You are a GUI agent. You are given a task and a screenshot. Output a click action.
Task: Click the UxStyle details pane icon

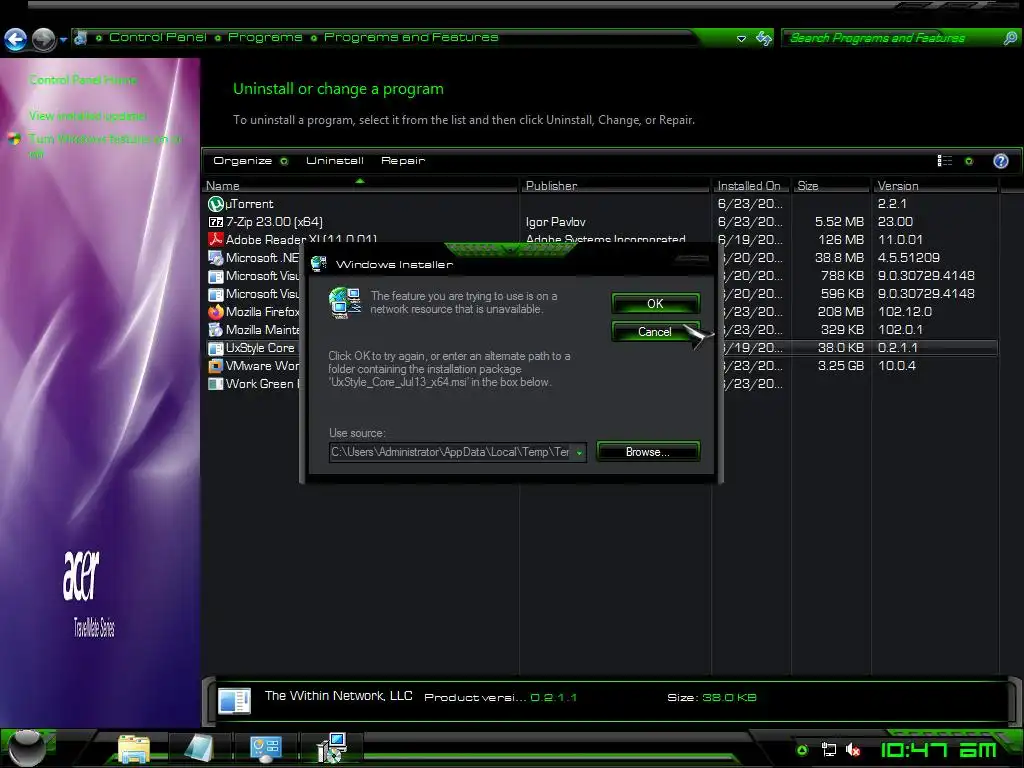coord(234,701)
